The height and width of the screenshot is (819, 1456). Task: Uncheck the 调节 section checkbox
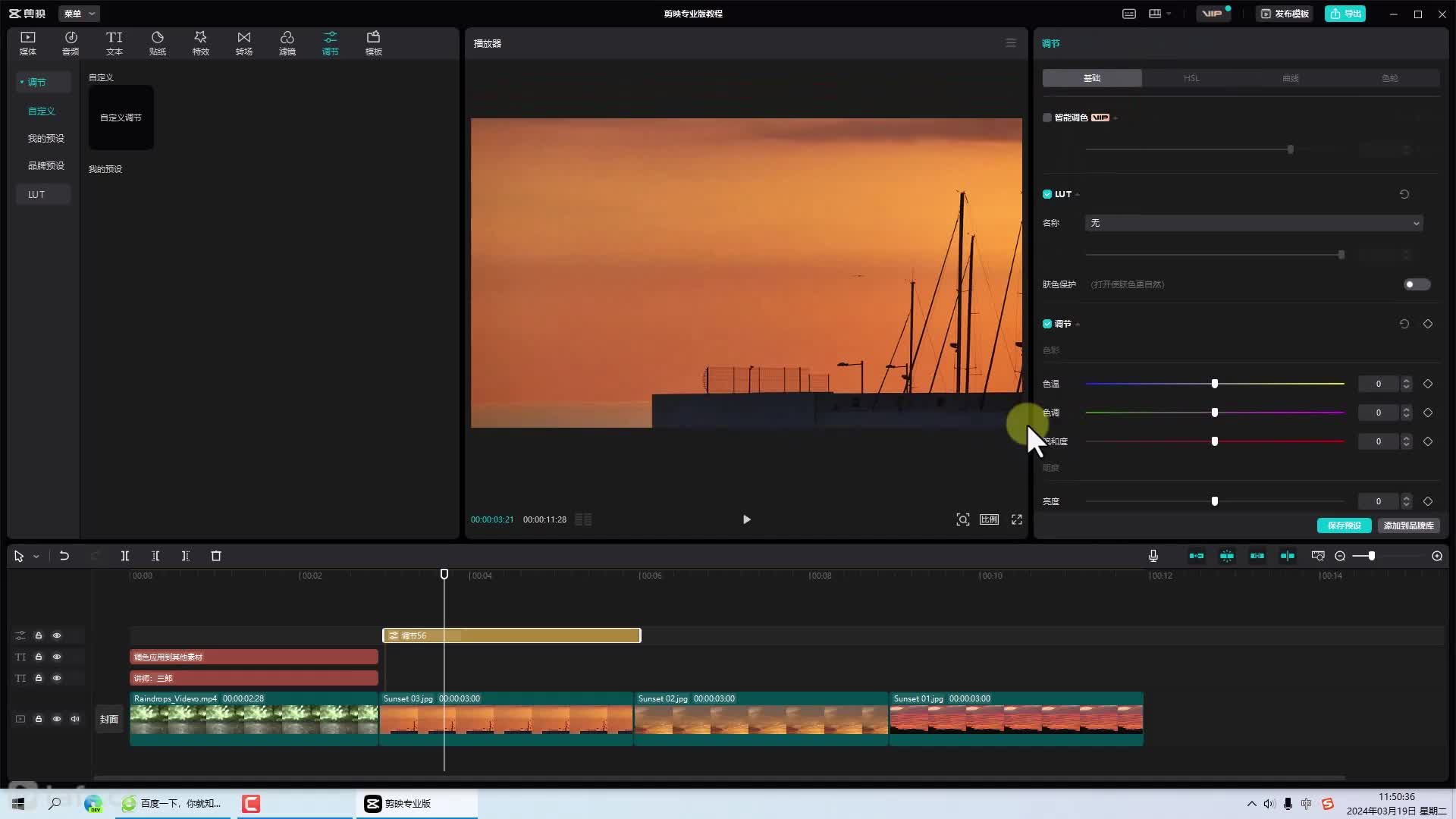click(1047, 324)
